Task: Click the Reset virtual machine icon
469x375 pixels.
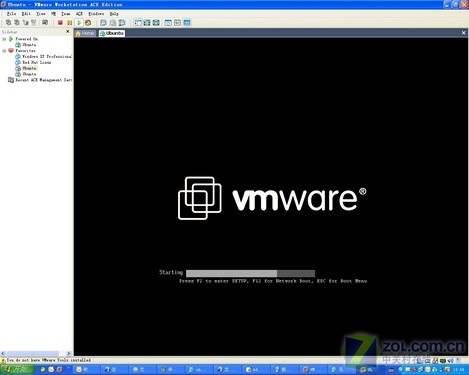Action: (x=88, y=23)
